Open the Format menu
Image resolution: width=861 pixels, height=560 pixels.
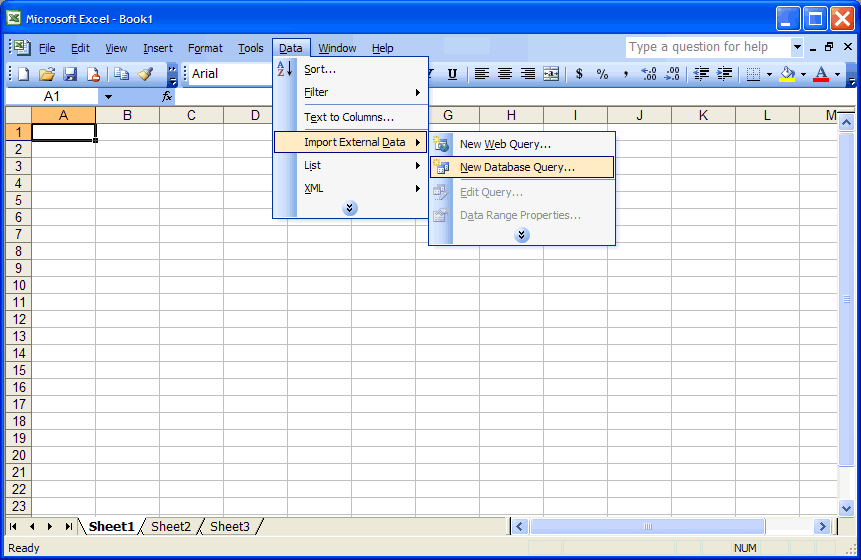point(205,48)
